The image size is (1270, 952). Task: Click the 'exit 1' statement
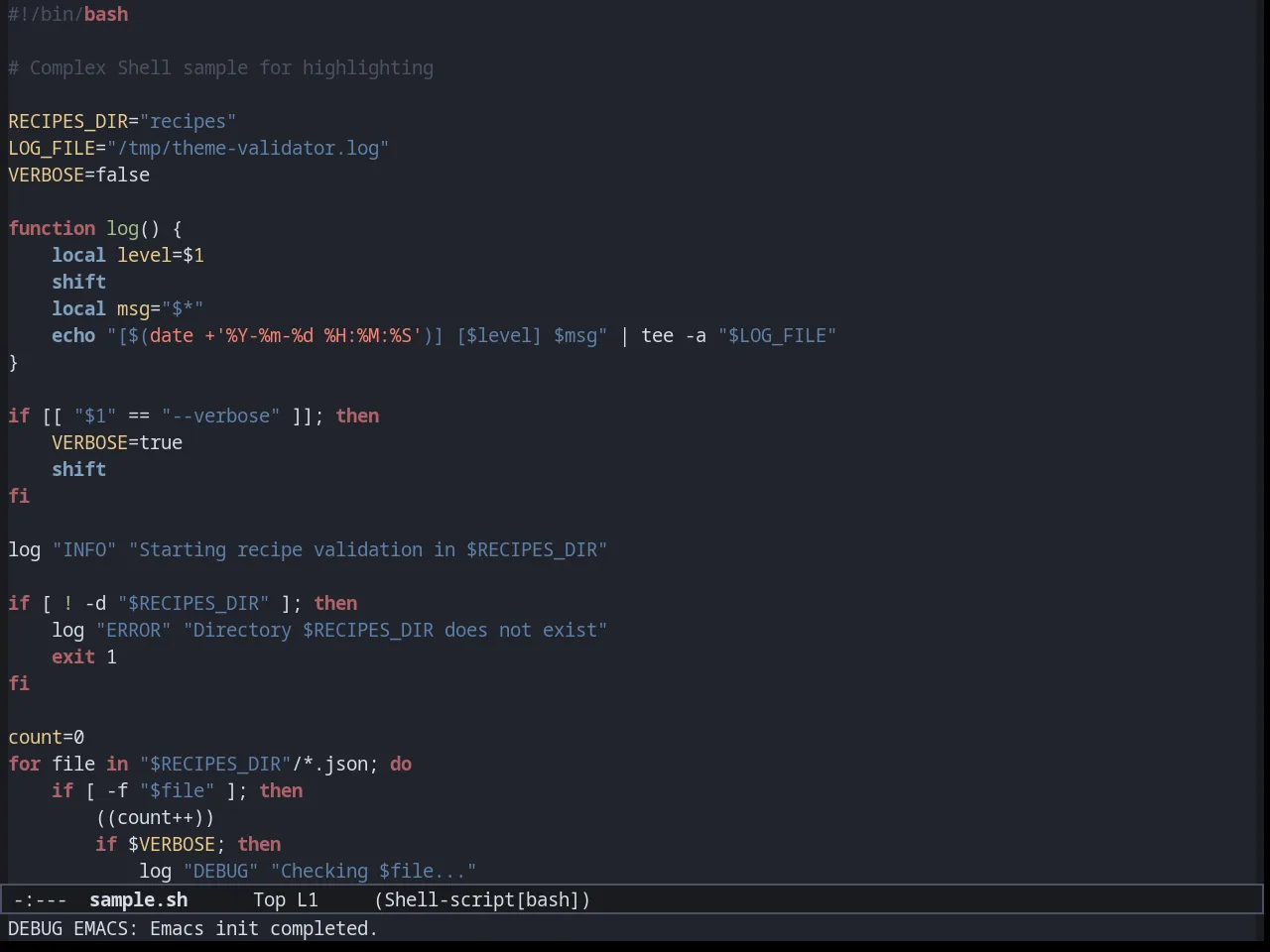point(84,656)
